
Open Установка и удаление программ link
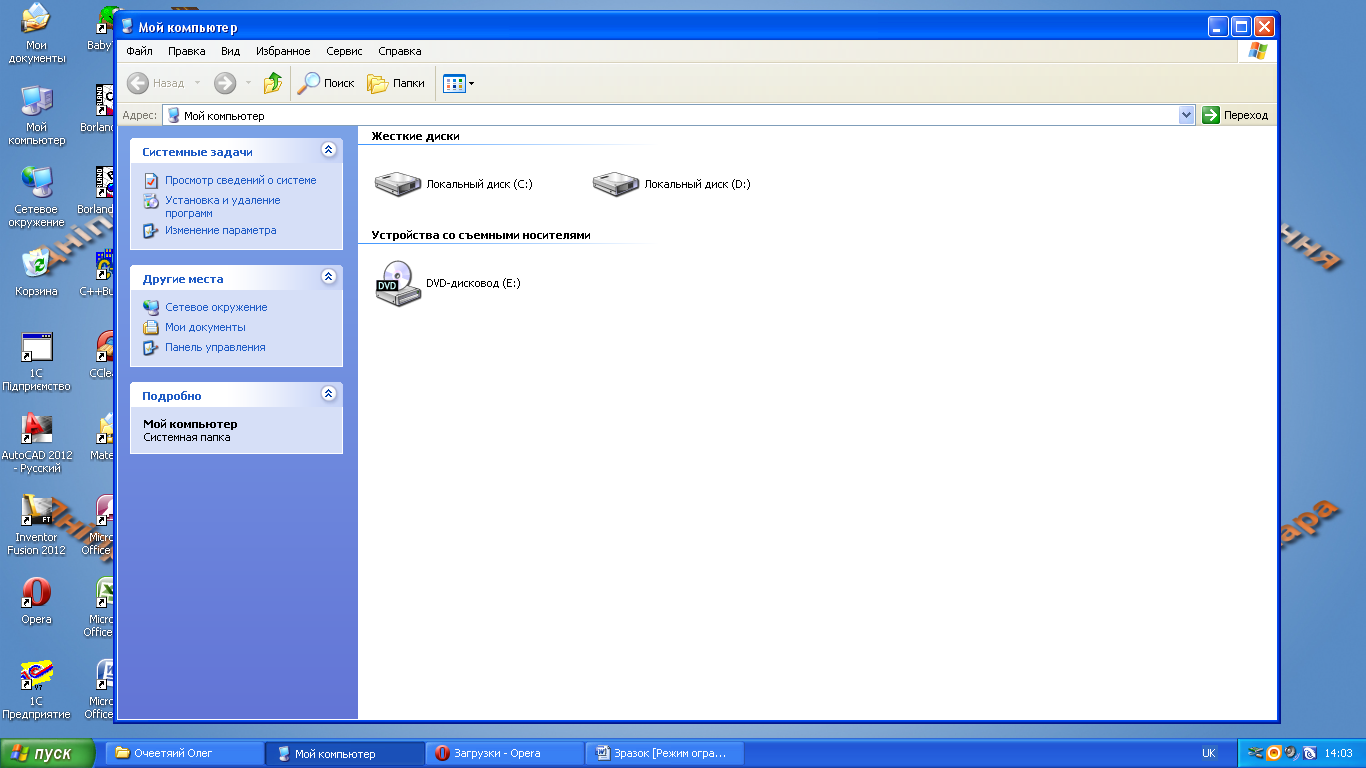point(223,206)
